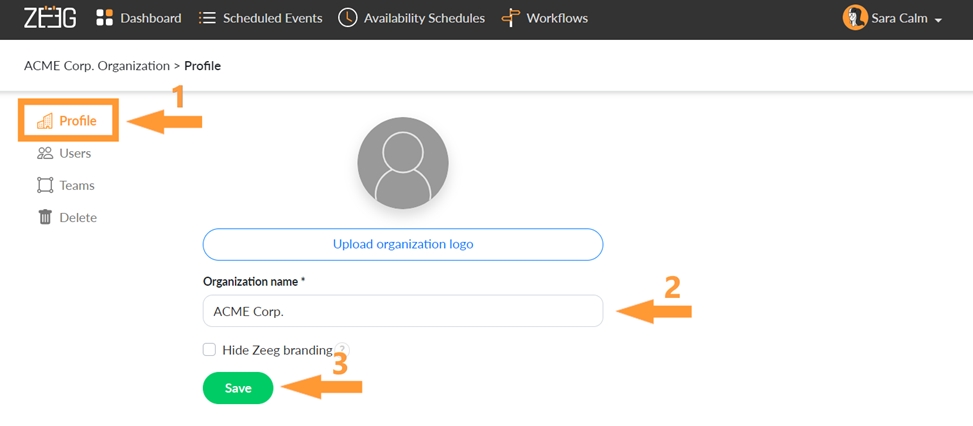Viewport: 973px width, 426px height.
Task: Open the Scheduled Events menu item
Action: (272, 18)
